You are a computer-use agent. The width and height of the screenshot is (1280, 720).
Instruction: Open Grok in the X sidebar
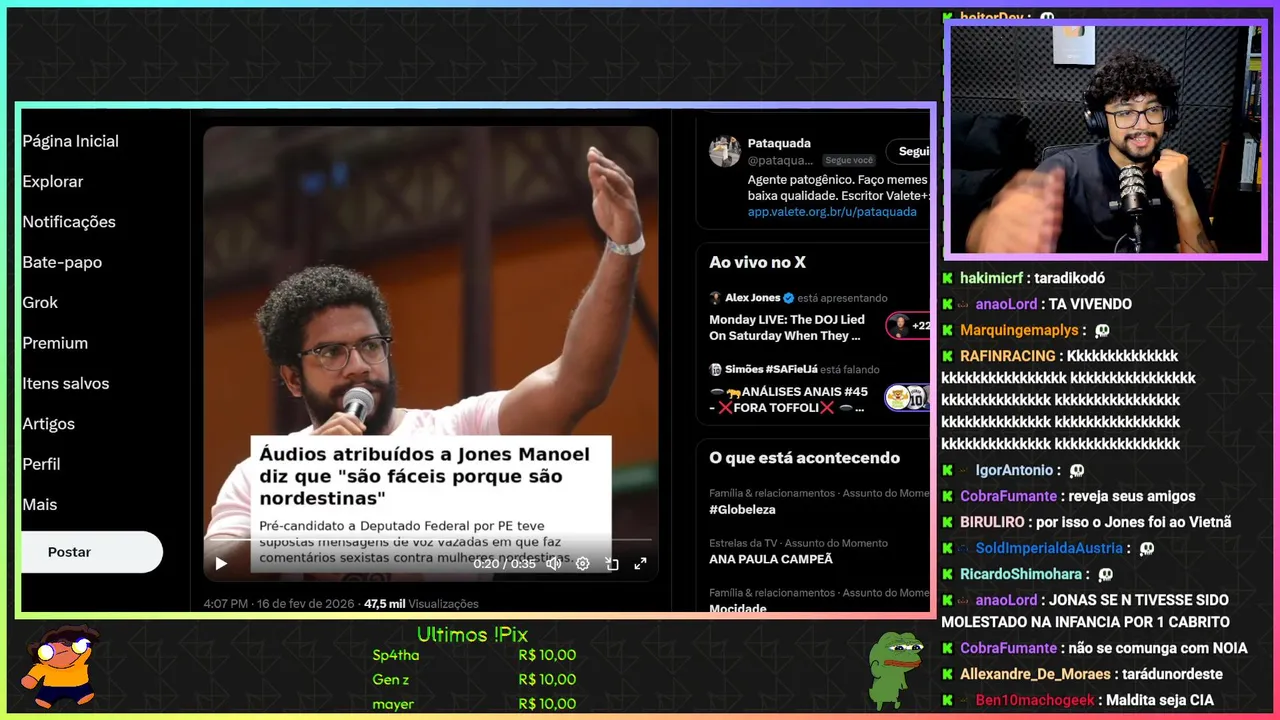40,302
